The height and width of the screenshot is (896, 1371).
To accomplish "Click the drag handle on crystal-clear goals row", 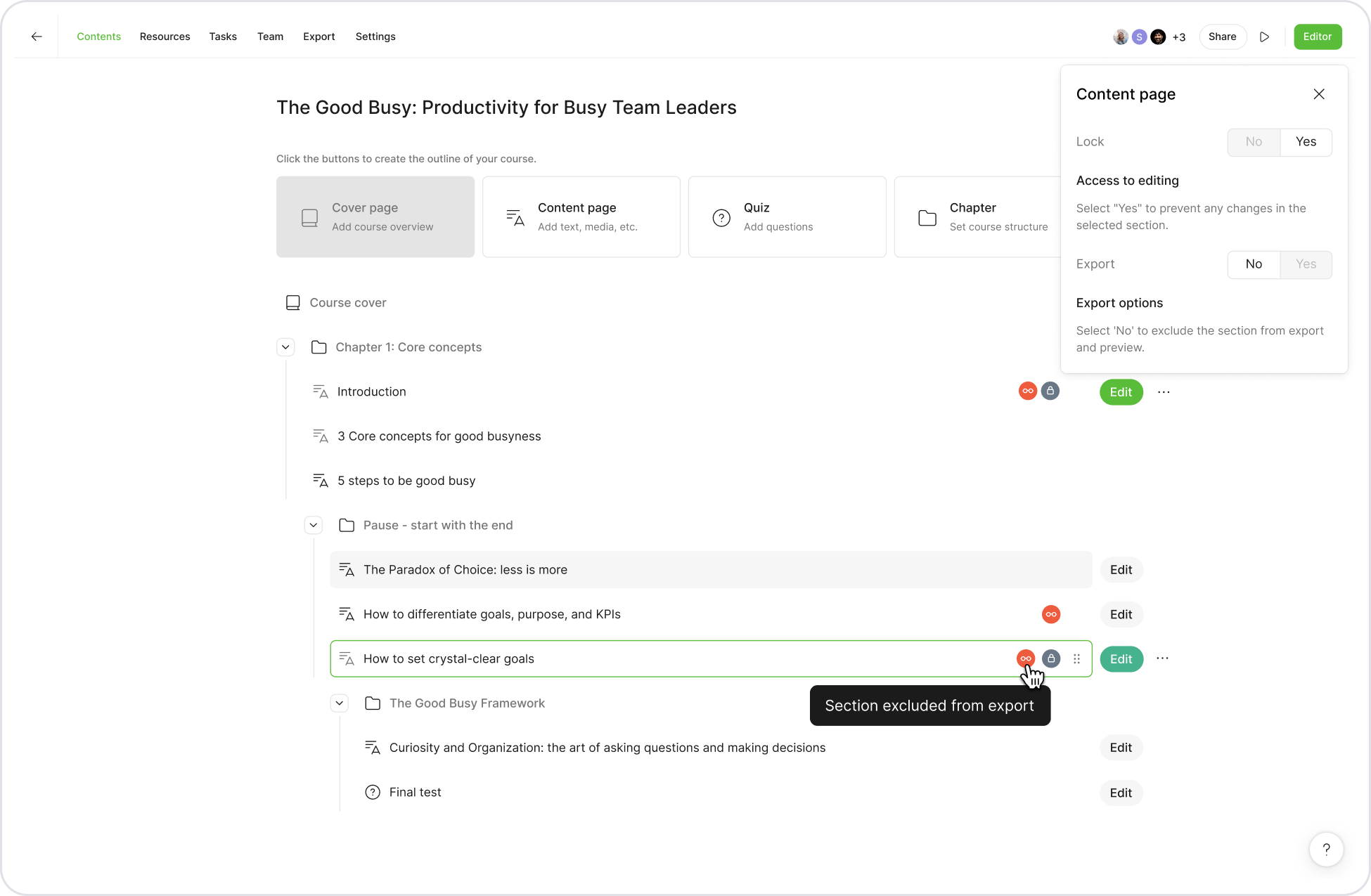I will click(x=1076, y=658).
